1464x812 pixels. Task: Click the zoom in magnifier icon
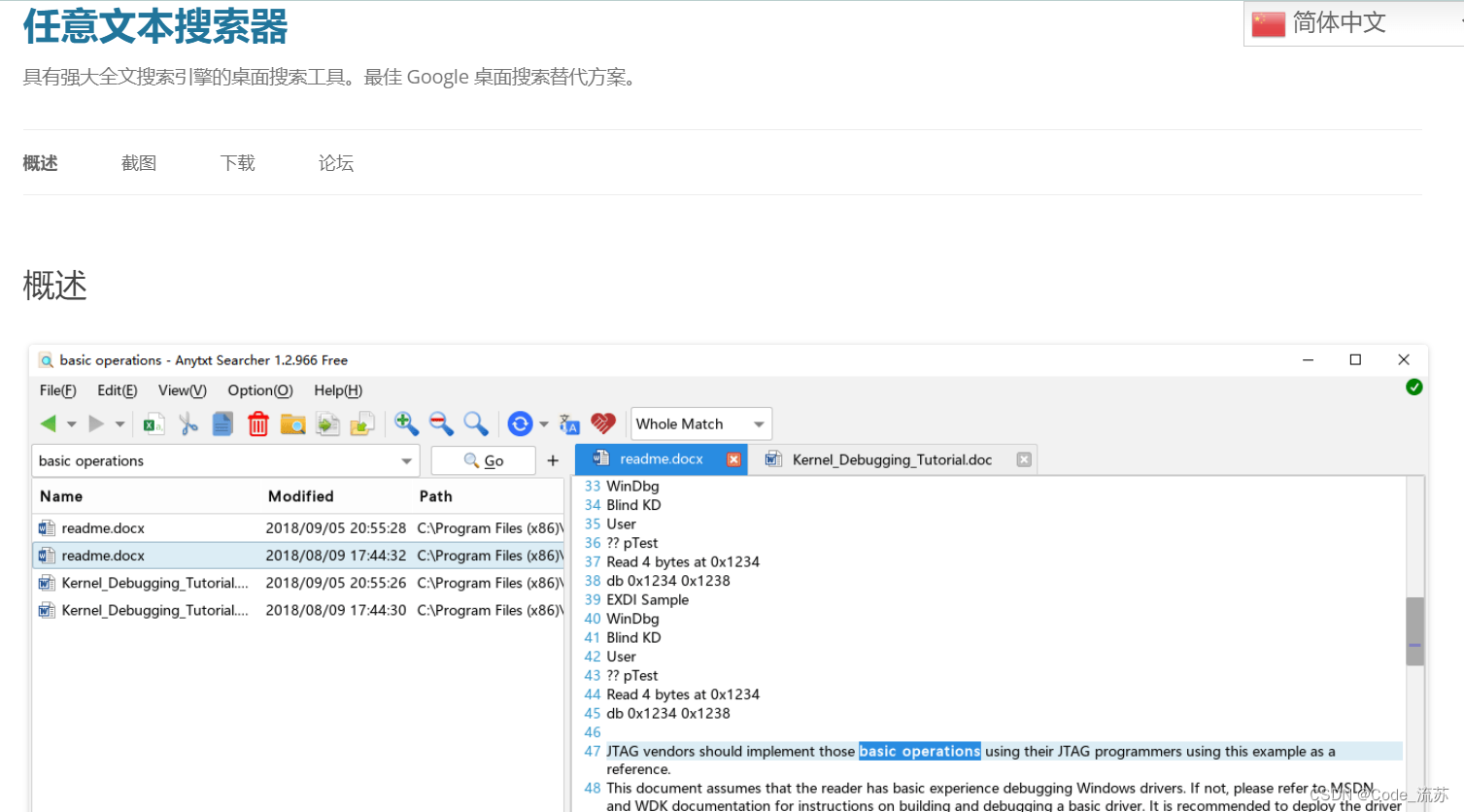point(406,423)
